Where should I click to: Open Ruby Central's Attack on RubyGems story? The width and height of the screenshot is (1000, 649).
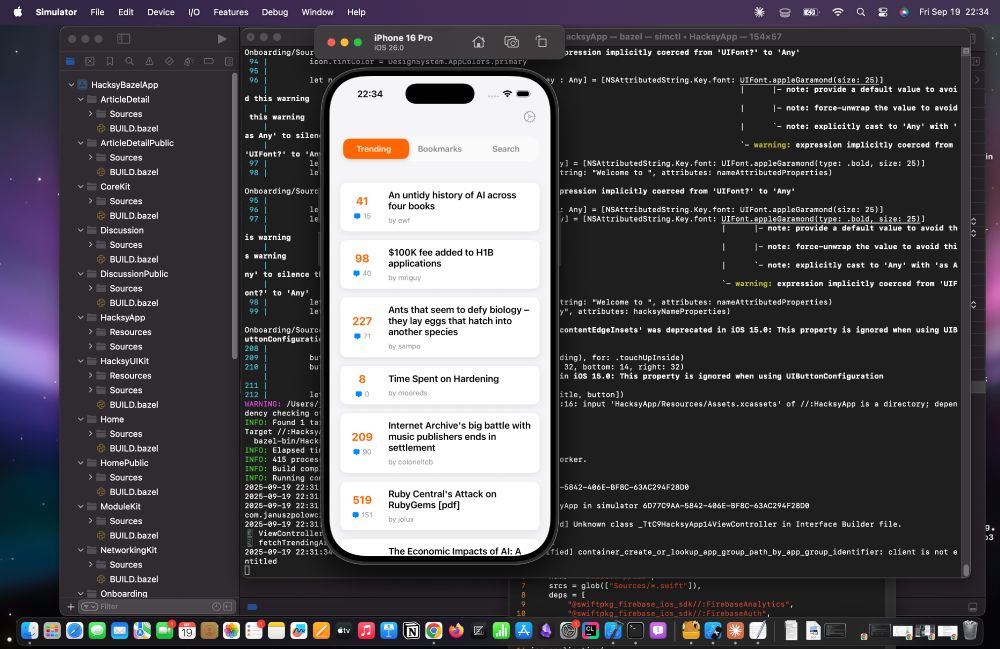tap(440, 506)
